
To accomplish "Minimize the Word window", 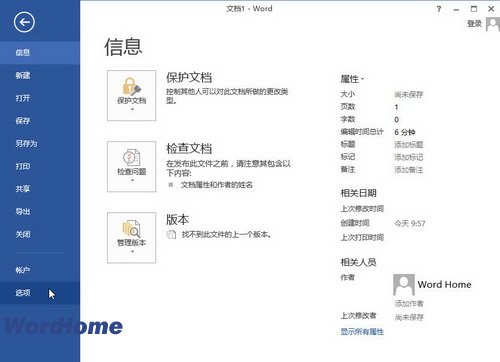I will point(456,9).
